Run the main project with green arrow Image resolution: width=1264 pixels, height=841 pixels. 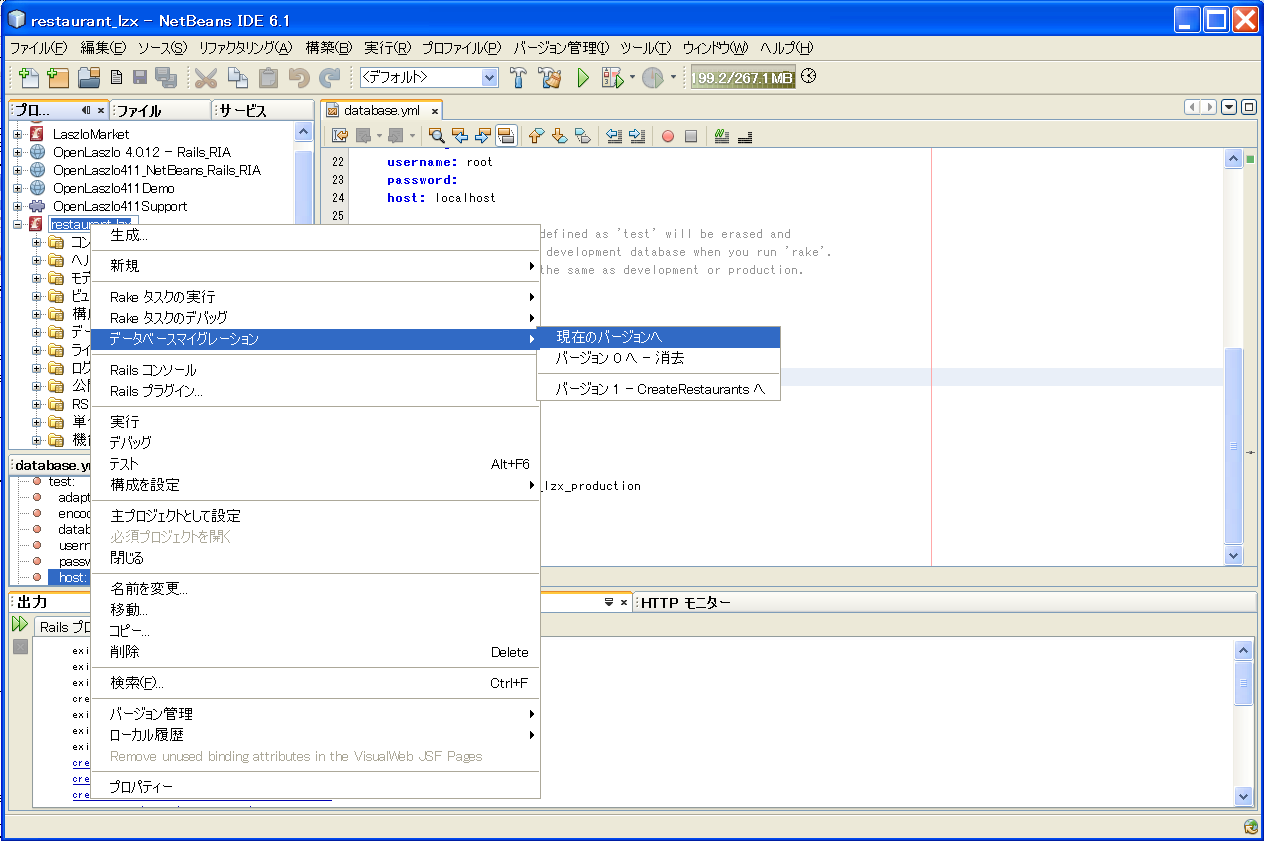(x=583, y=78)
